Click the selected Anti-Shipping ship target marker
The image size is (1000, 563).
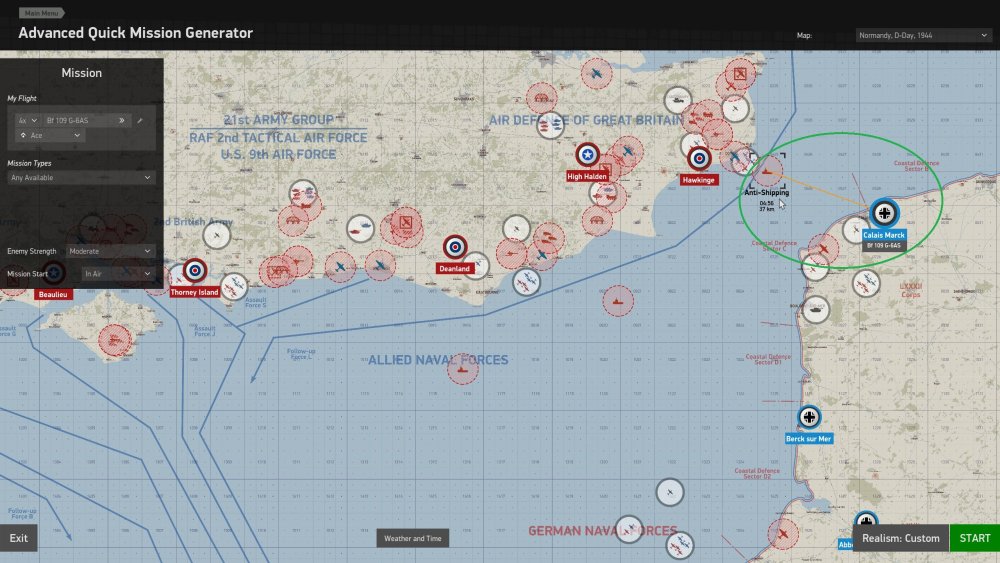[x=767, y=170]
